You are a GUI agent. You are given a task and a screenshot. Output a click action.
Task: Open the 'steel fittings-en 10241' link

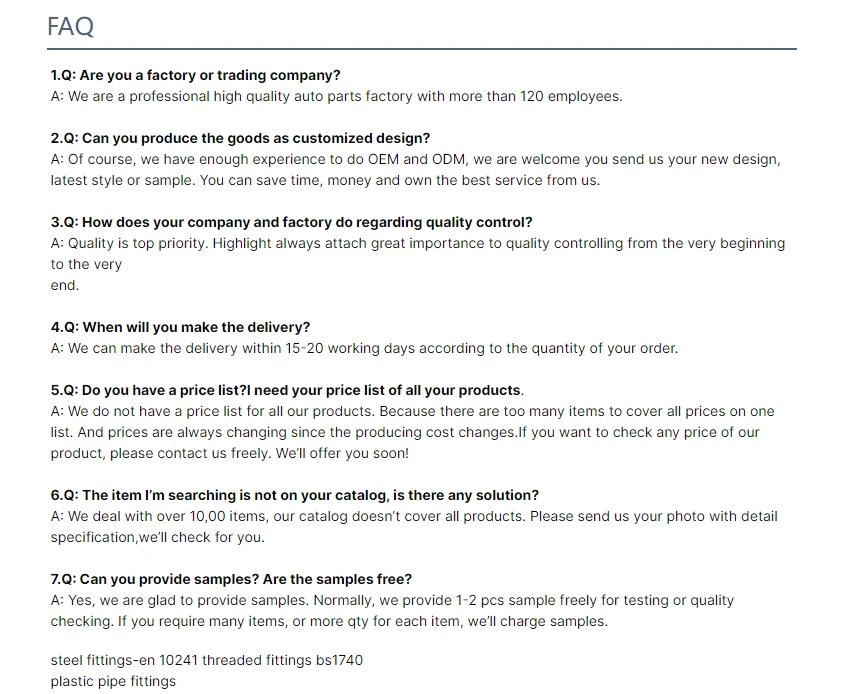(x=125, y=661)
